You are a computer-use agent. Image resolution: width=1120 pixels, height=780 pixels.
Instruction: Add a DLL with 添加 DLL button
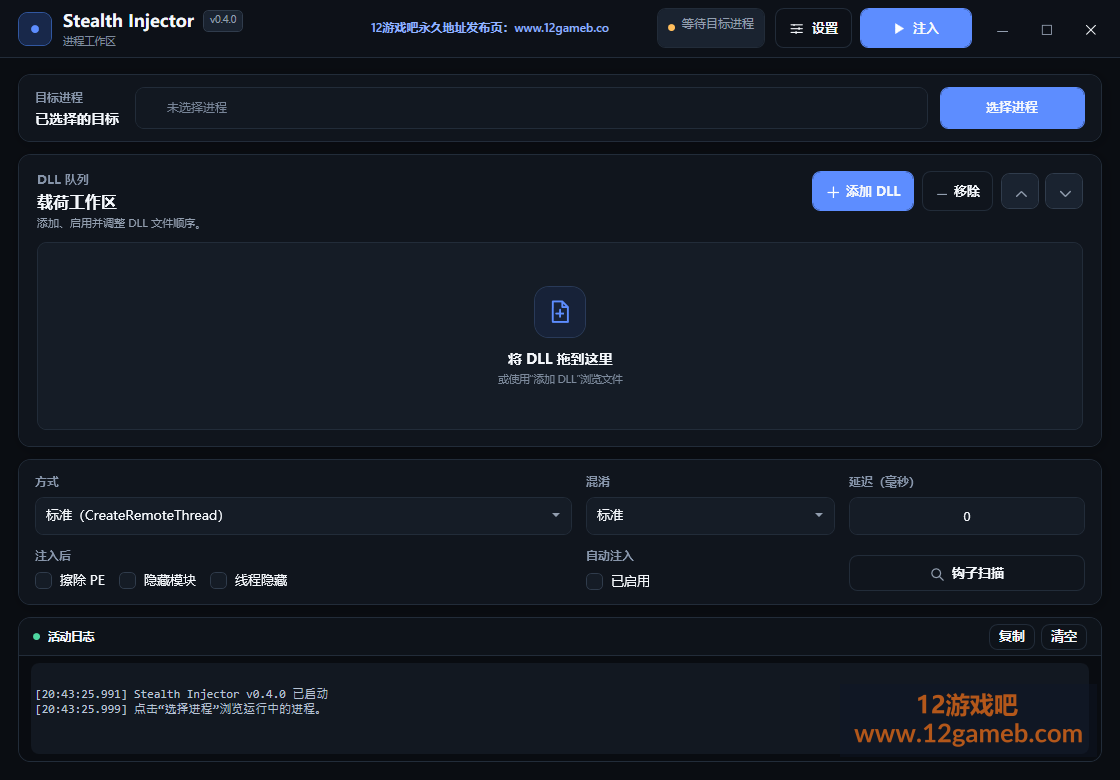click(x=863, y=191)
